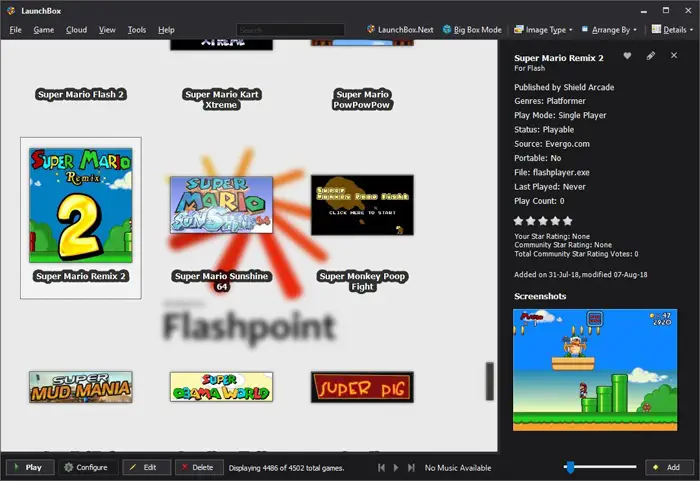The height and width of the screenshot is (481, 700).
Task: Open the Details dropdown menu
Action: 672,29
